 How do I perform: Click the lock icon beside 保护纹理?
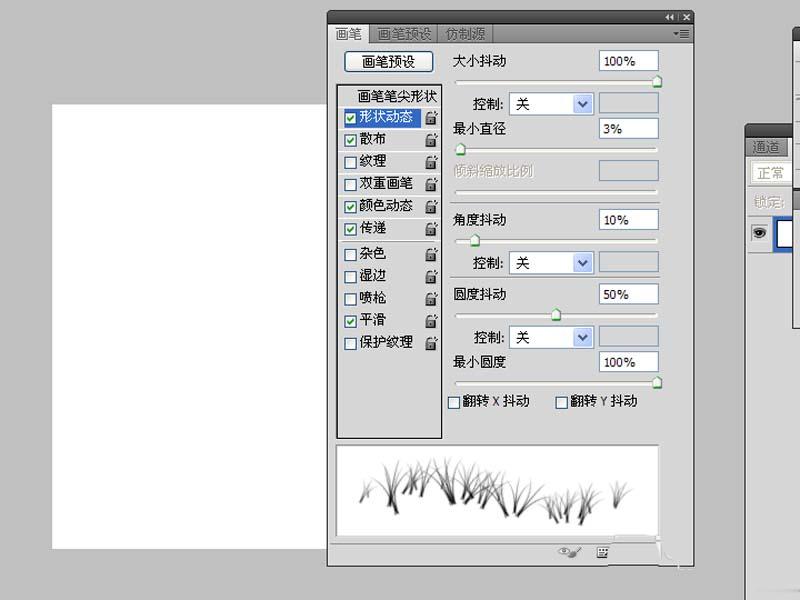coord(431,343)
